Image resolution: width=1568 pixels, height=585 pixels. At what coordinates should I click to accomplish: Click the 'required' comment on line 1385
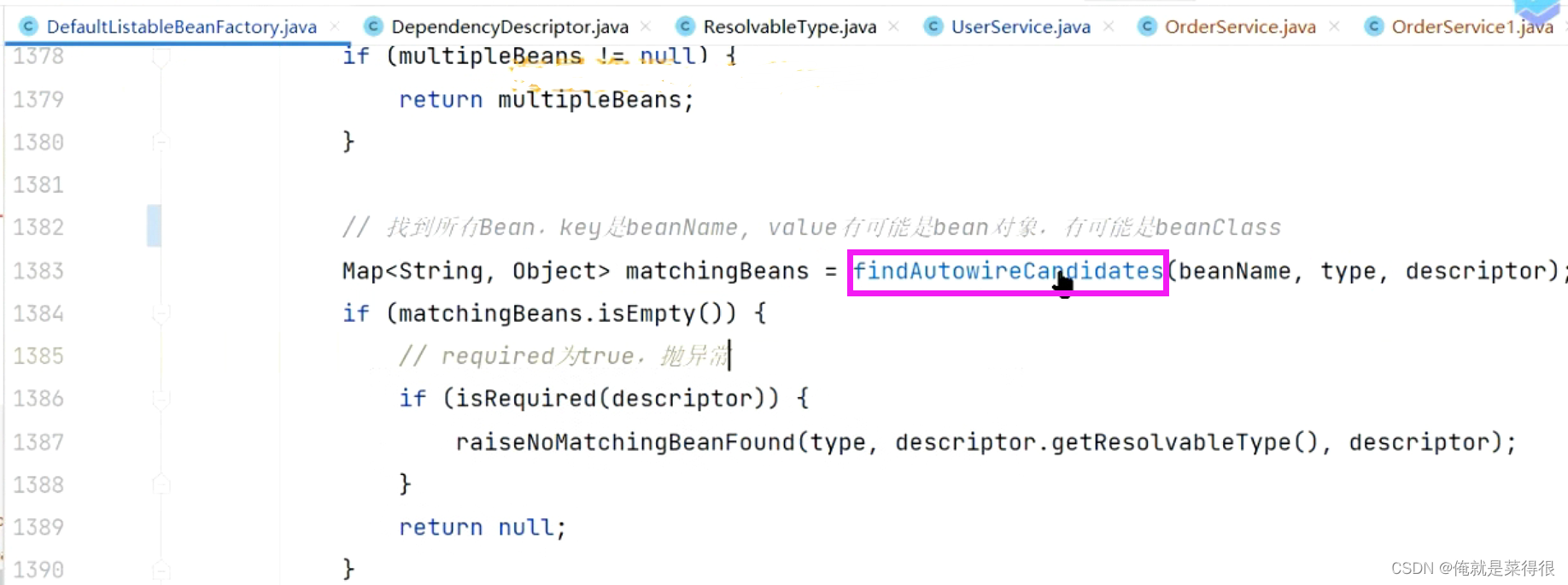[564, 356]
